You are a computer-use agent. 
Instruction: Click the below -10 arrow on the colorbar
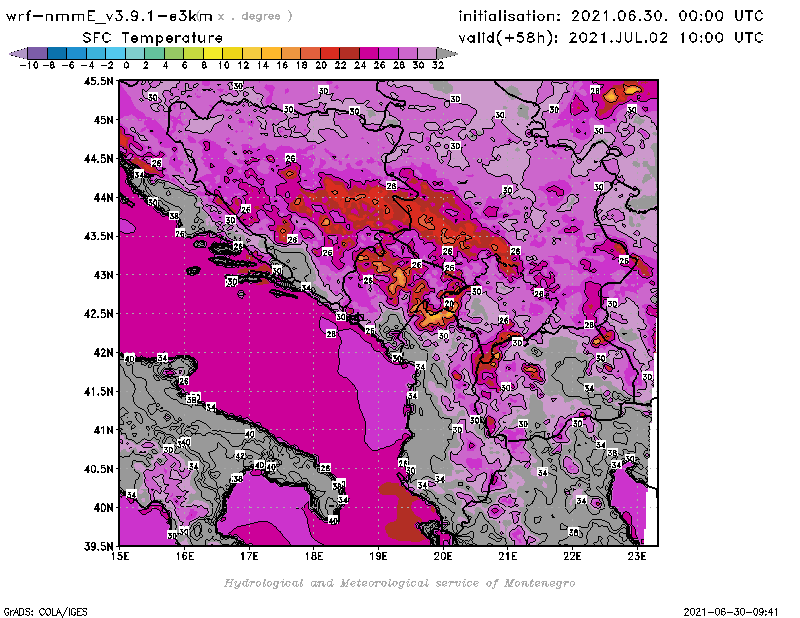click(x=18, y=53)
